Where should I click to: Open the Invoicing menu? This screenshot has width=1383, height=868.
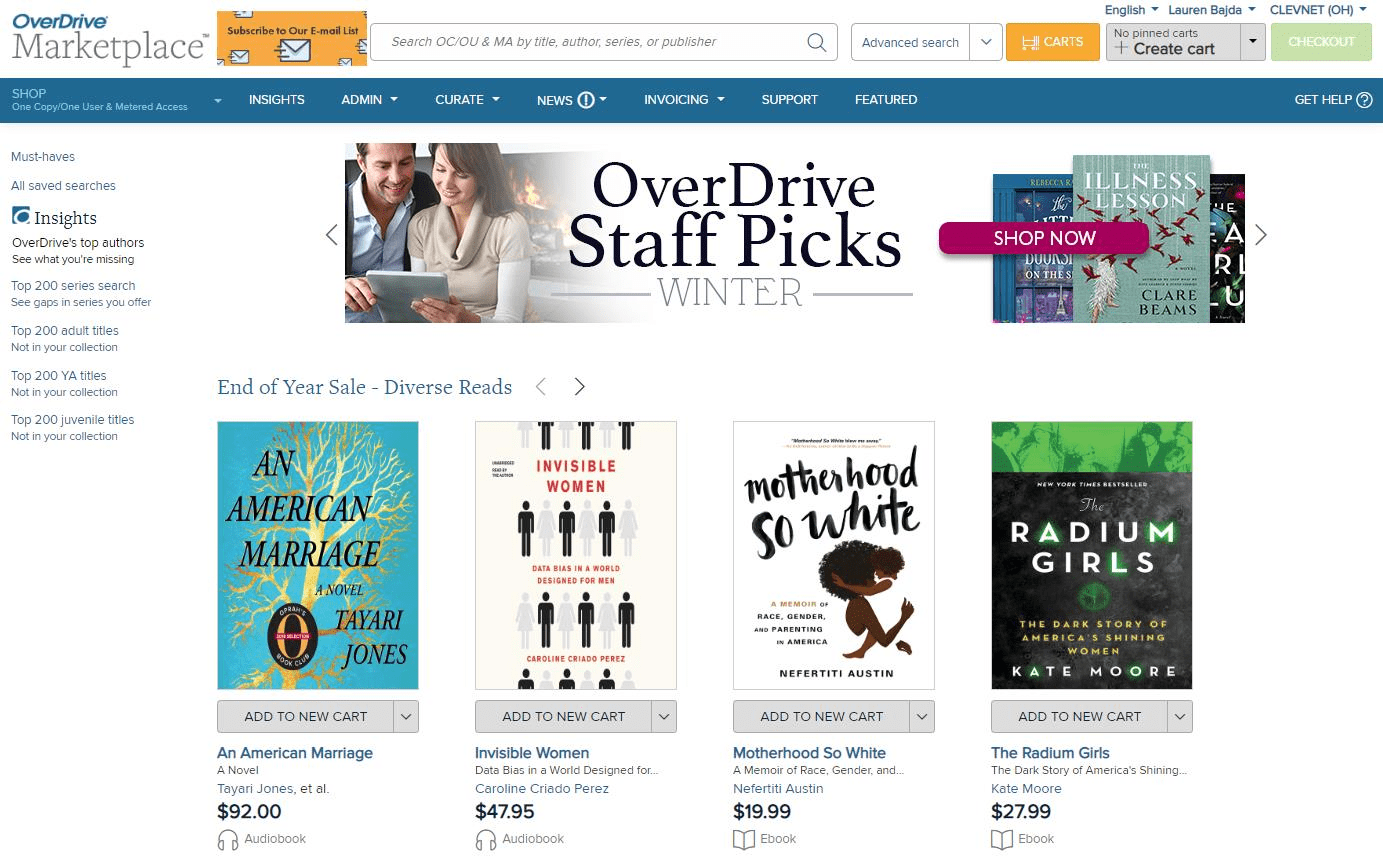click(684, 100)
